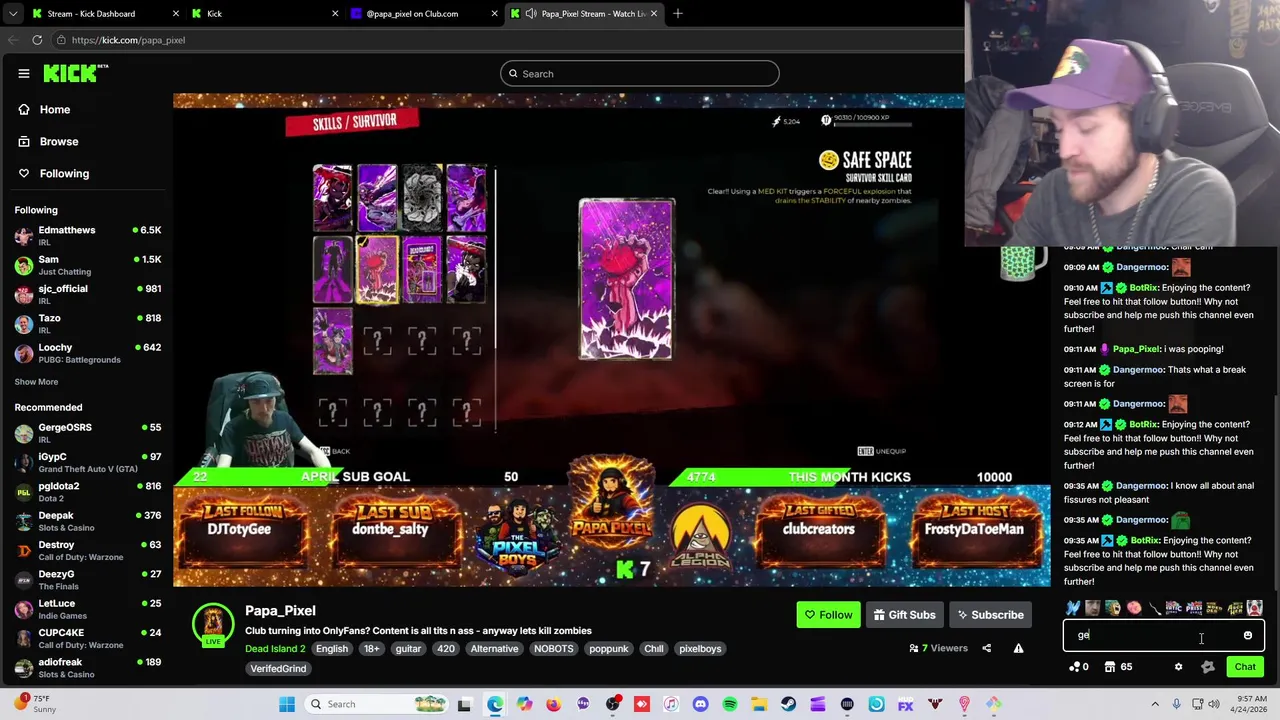Insert the pink face emote

point(1134,607)
